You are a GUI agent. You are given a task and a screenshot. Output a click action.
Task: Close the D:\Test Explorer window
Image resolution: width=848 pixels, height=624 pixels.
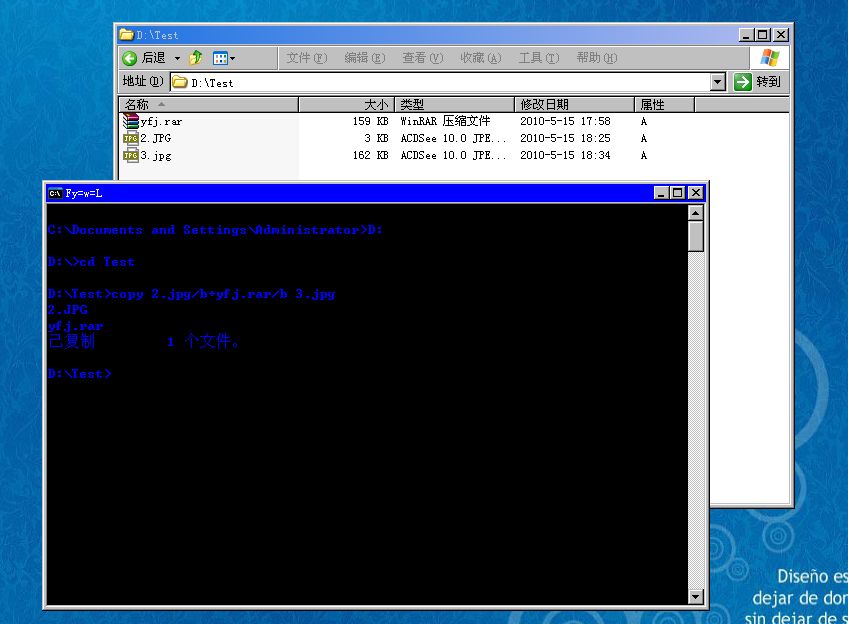[781, 35]
